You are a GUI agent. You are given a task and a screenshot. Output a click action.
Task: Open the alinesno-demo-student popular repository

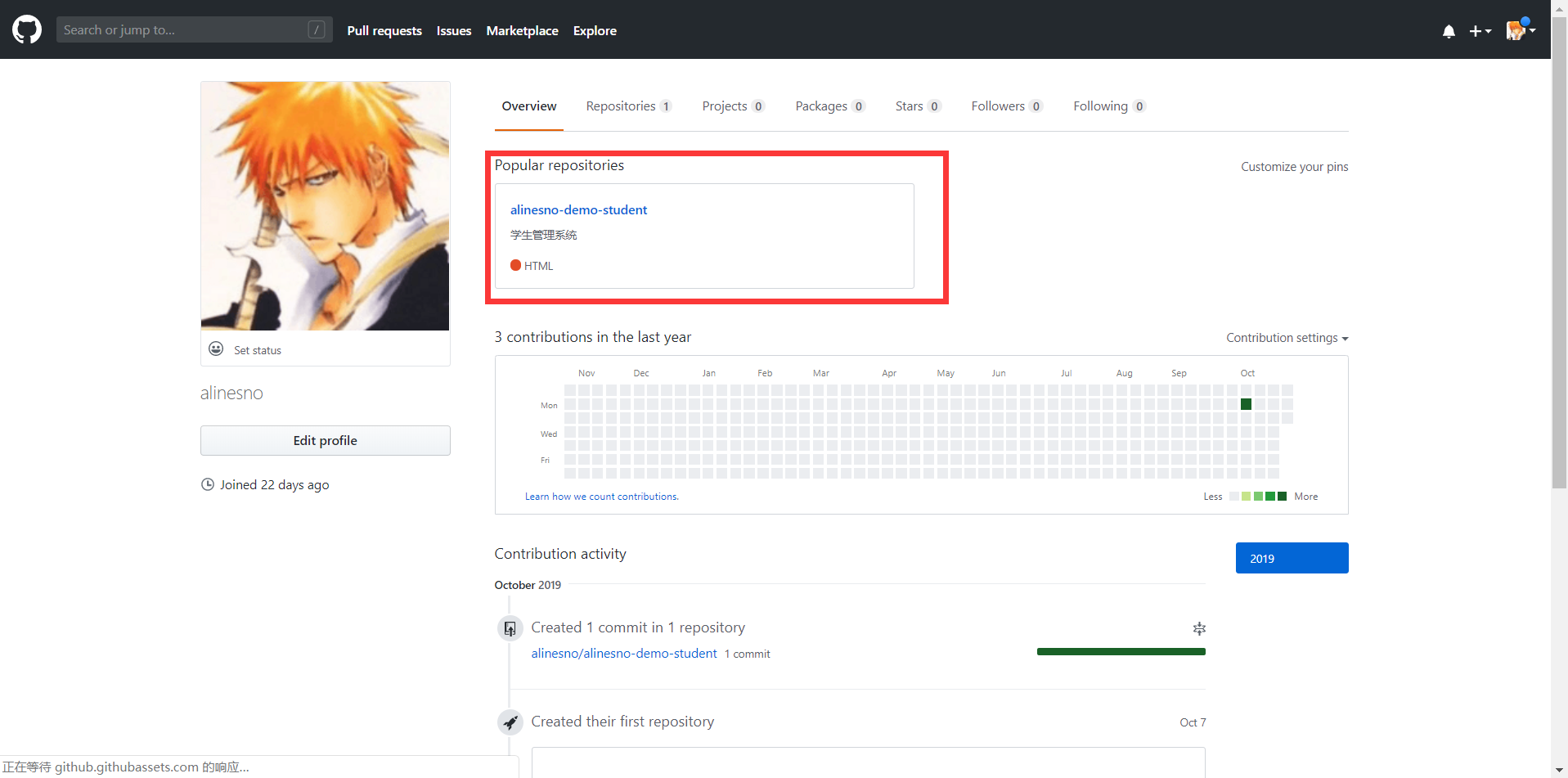pyautogui.click(x=578, y=209)
